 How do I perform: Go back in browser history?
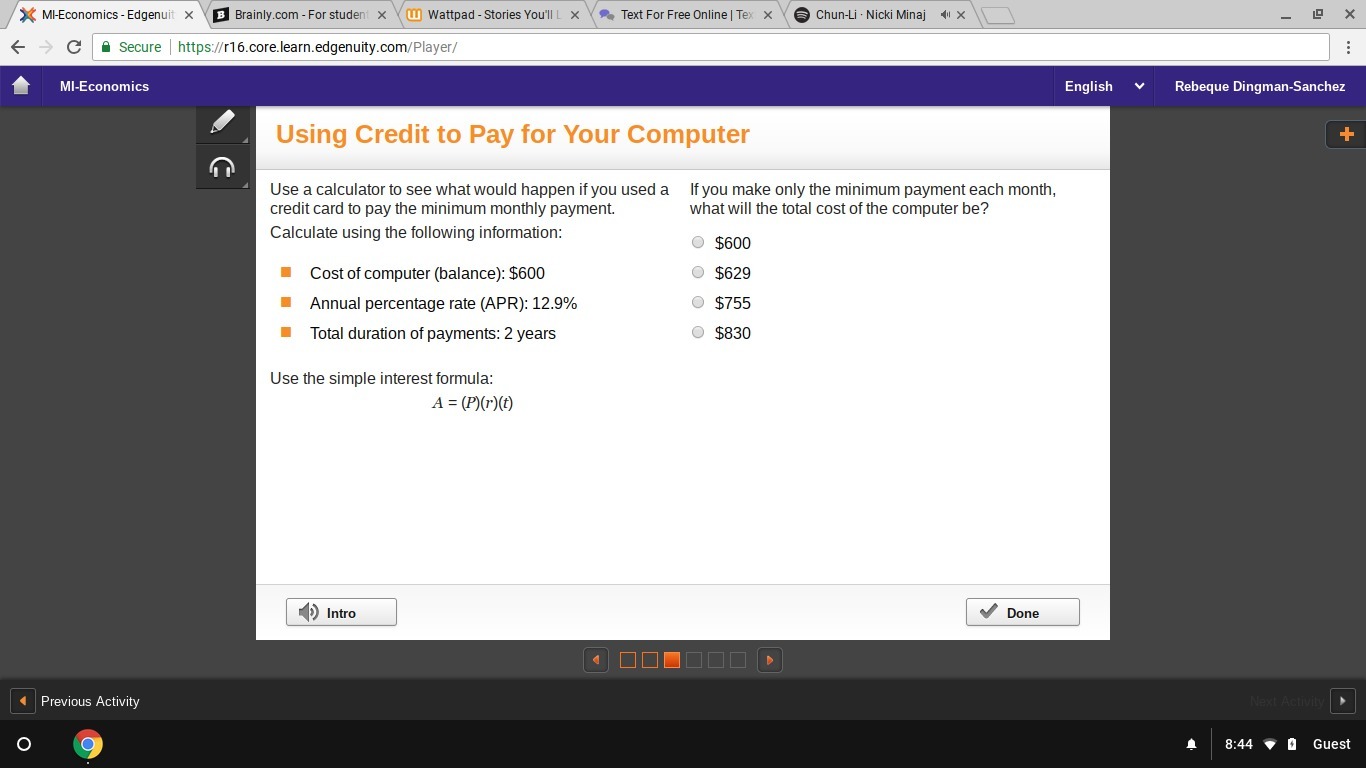click(x=18, y=47)
